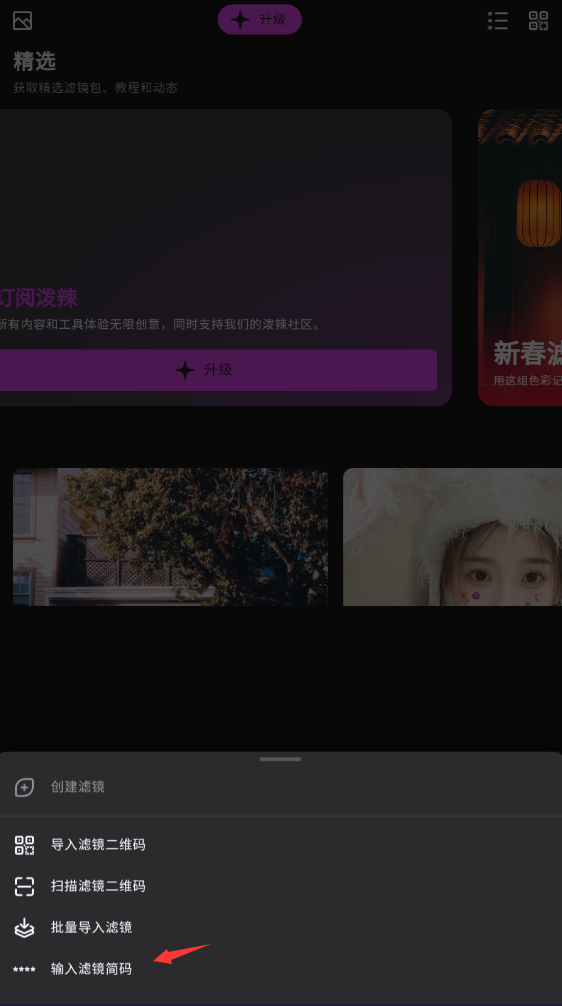The height and width of the screenshot is (1006, 562).
Task: Open the starred list icon in header
Action: (497, 21)
